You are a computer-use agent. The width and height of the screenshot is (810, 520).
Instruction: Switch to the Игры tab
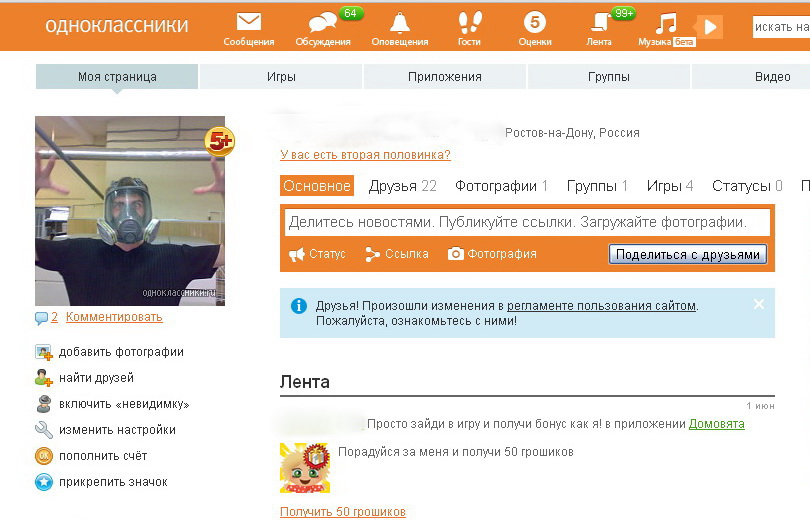click(x=281, y=77)
